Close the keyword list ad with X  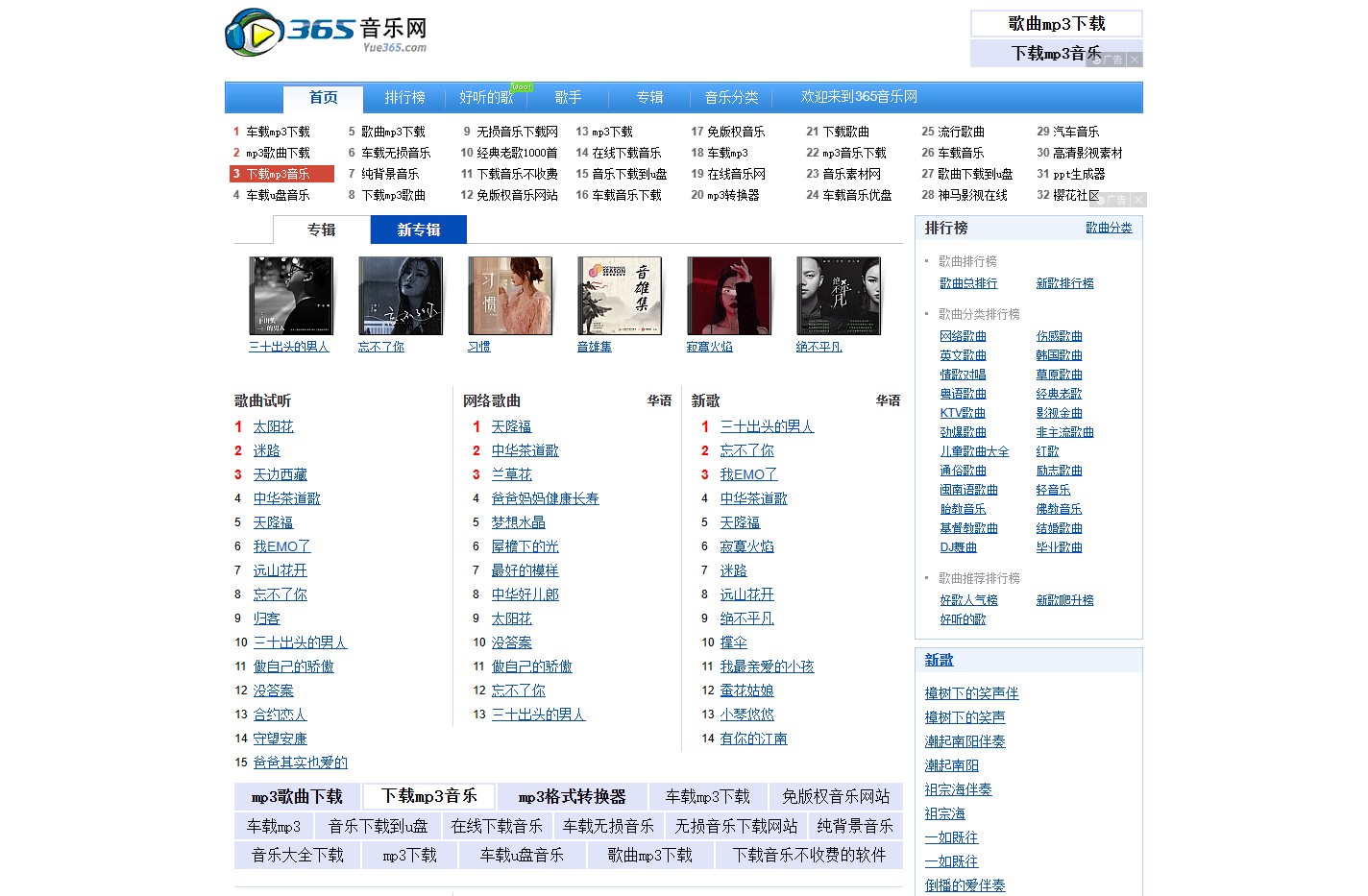click(1138, 200)
